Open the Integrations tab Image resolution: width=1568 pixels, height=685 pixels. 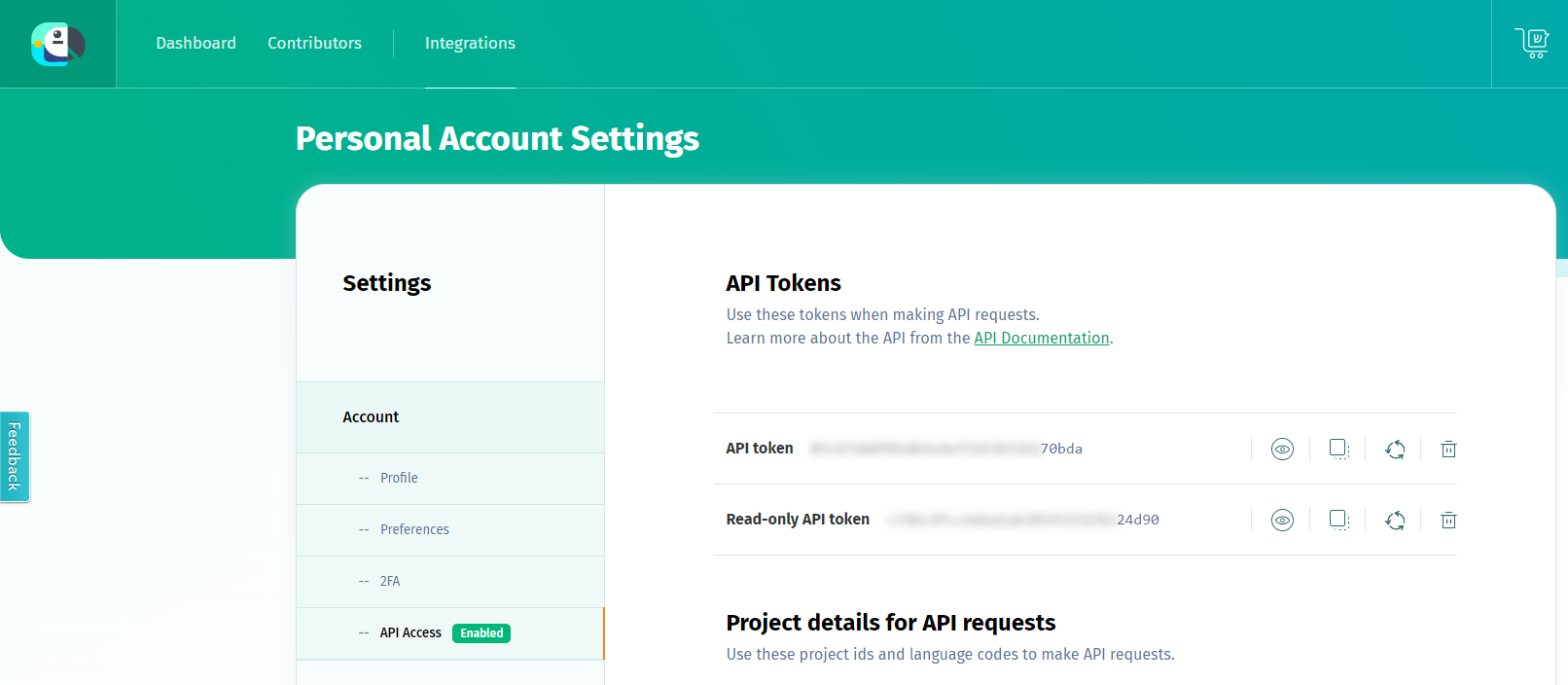click(470, 43)
